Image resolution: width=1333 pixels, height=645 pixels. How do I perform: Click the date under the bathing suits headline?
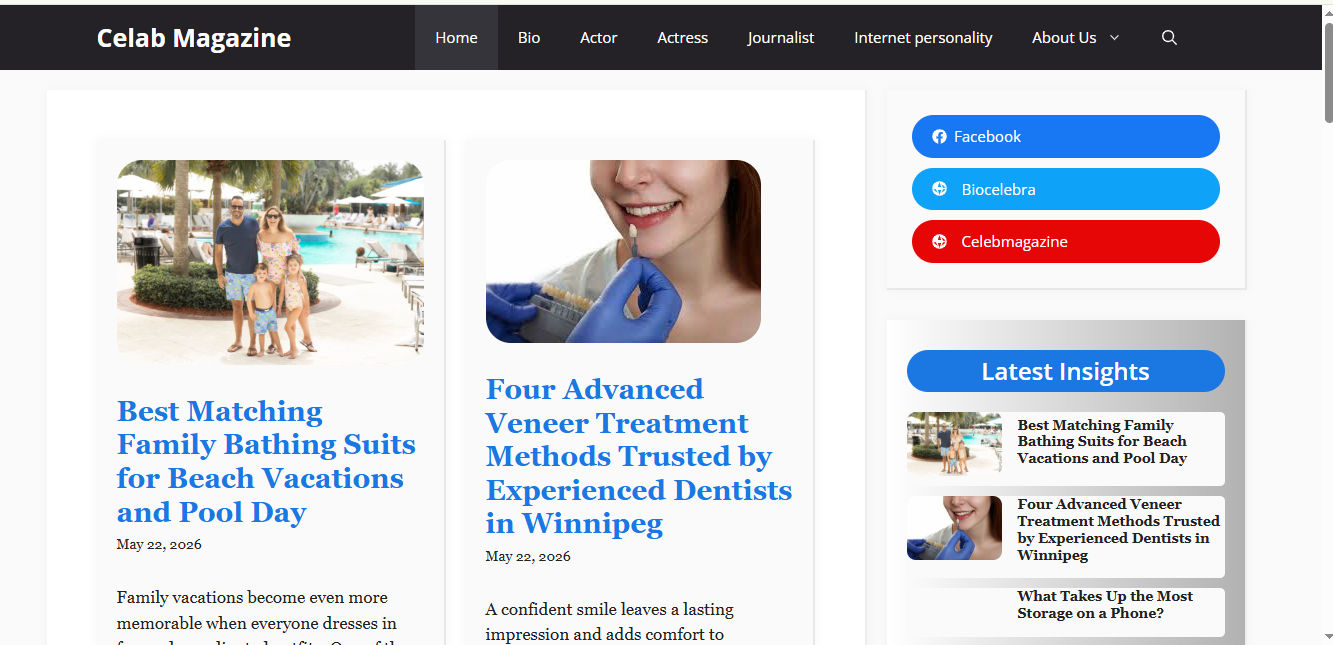coord(159,545)
